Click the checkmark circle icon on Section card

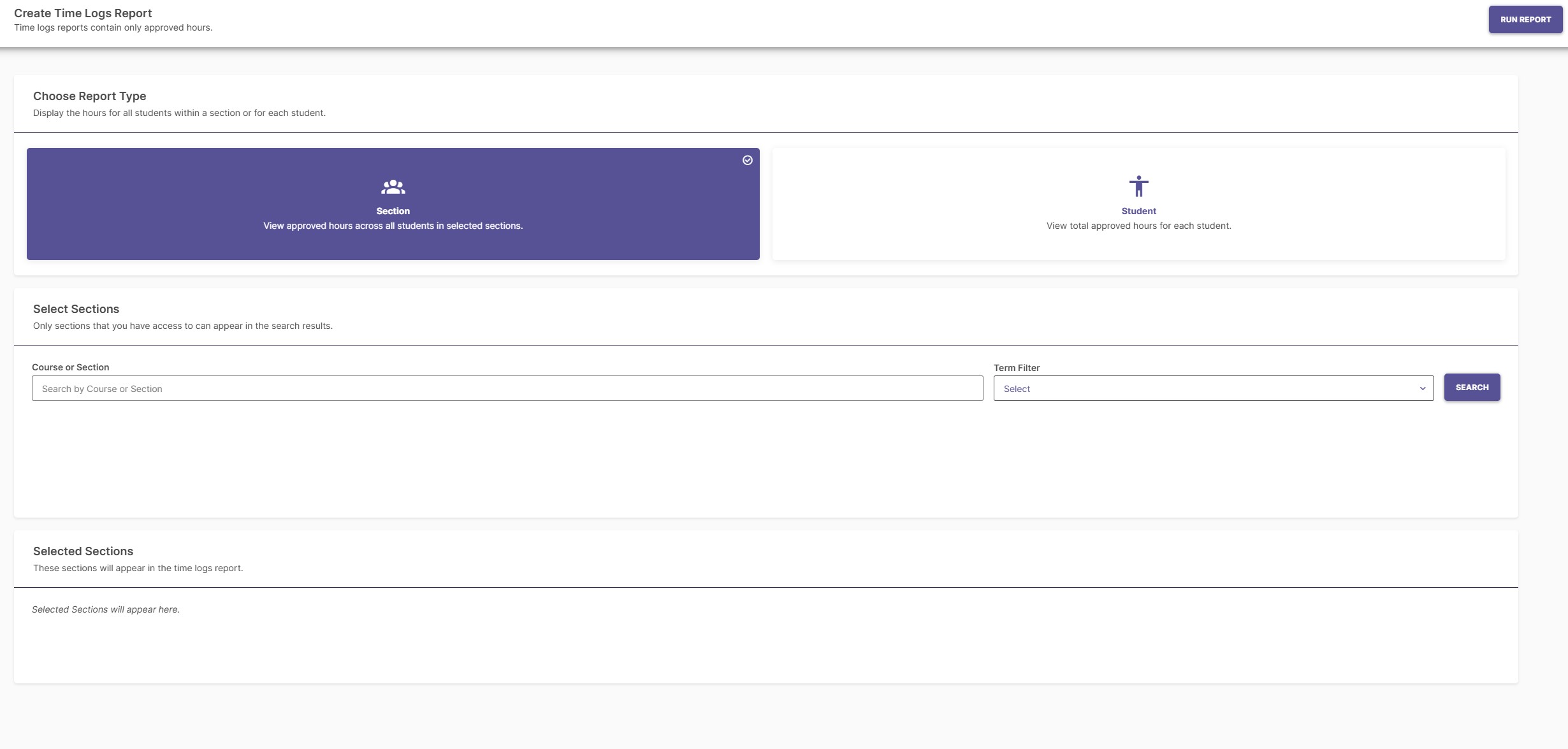tap(747, 161)
